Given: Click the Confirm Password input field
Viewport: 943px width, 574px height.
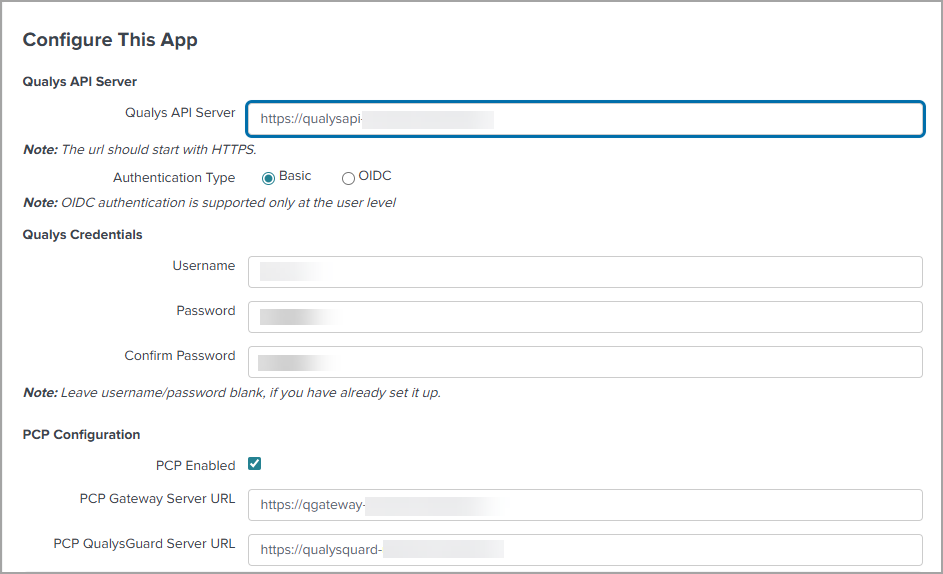Looking at the screenshot, I should tap(585, 362).
